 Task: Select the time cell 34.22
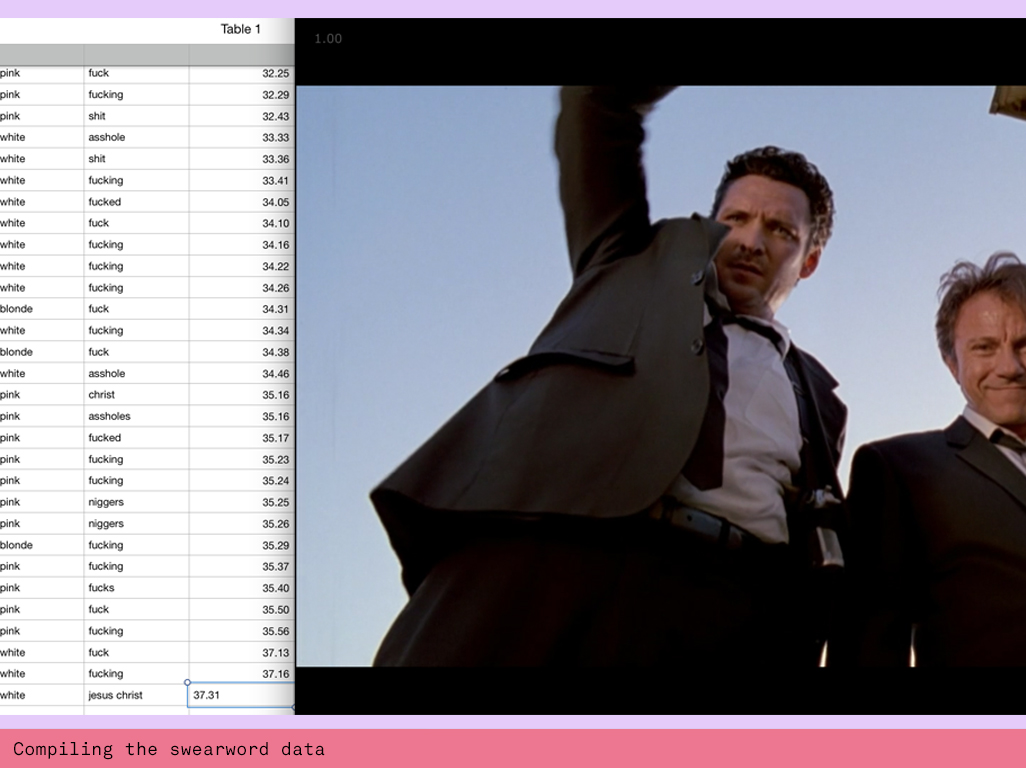coord(241,266)
